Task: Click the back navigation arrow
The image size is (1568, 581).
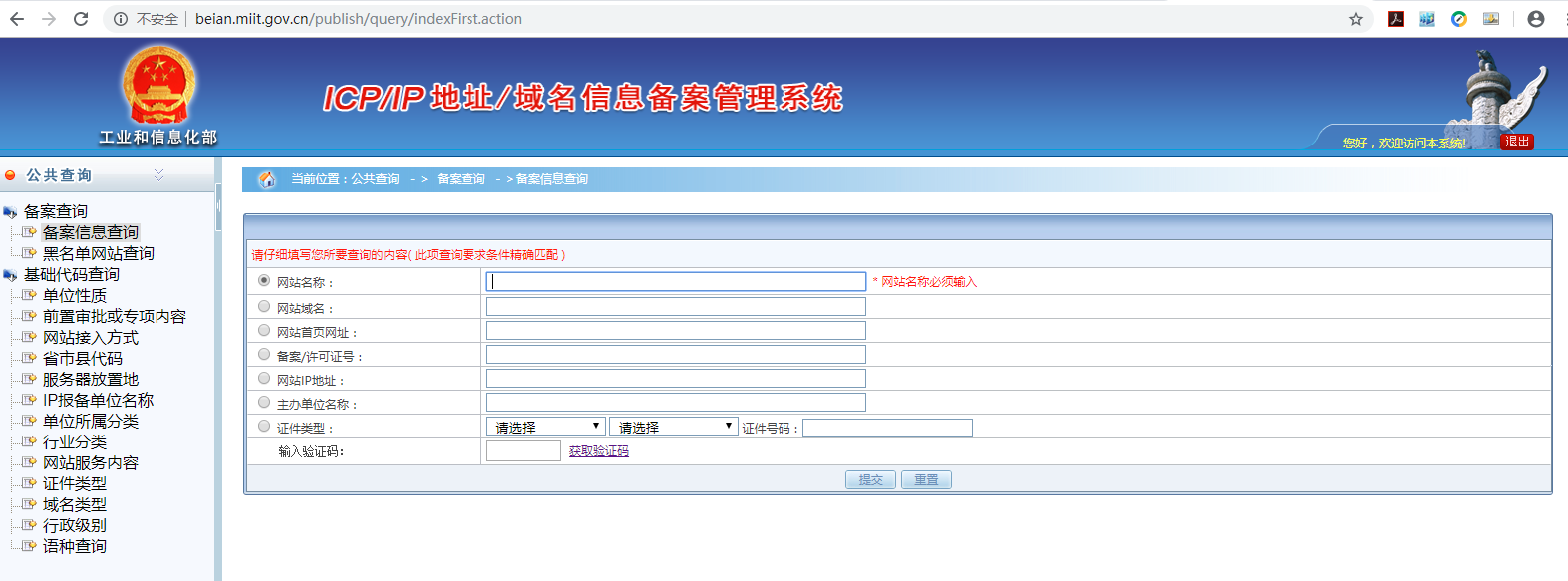Action: pyautogui.click(x=17, y=19)
